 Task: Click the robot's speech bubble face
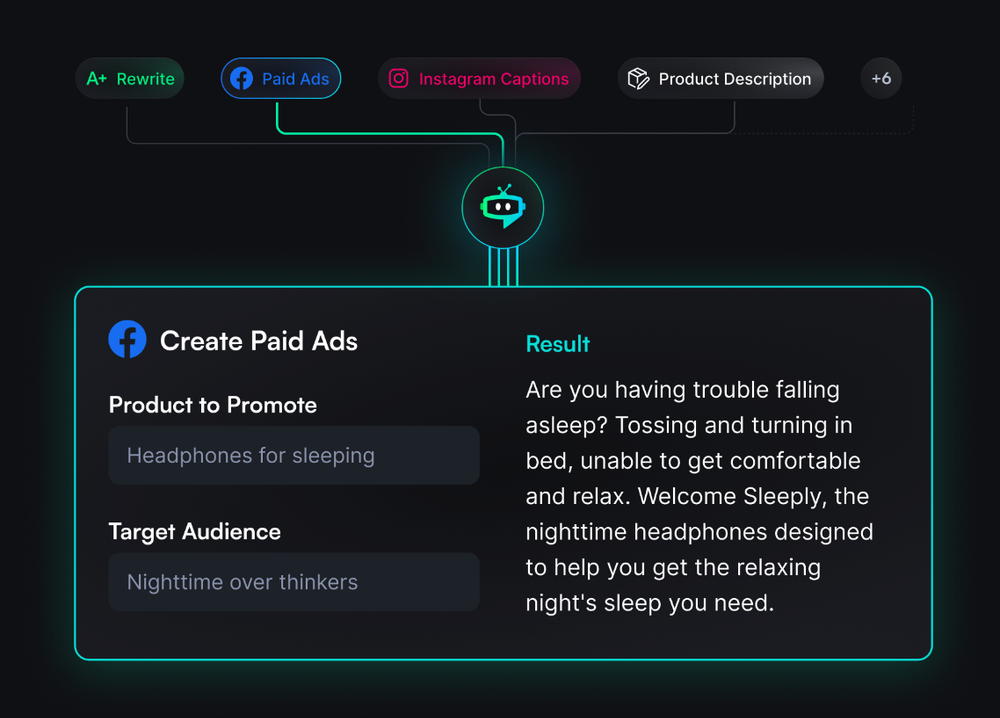tap(503, 211)
